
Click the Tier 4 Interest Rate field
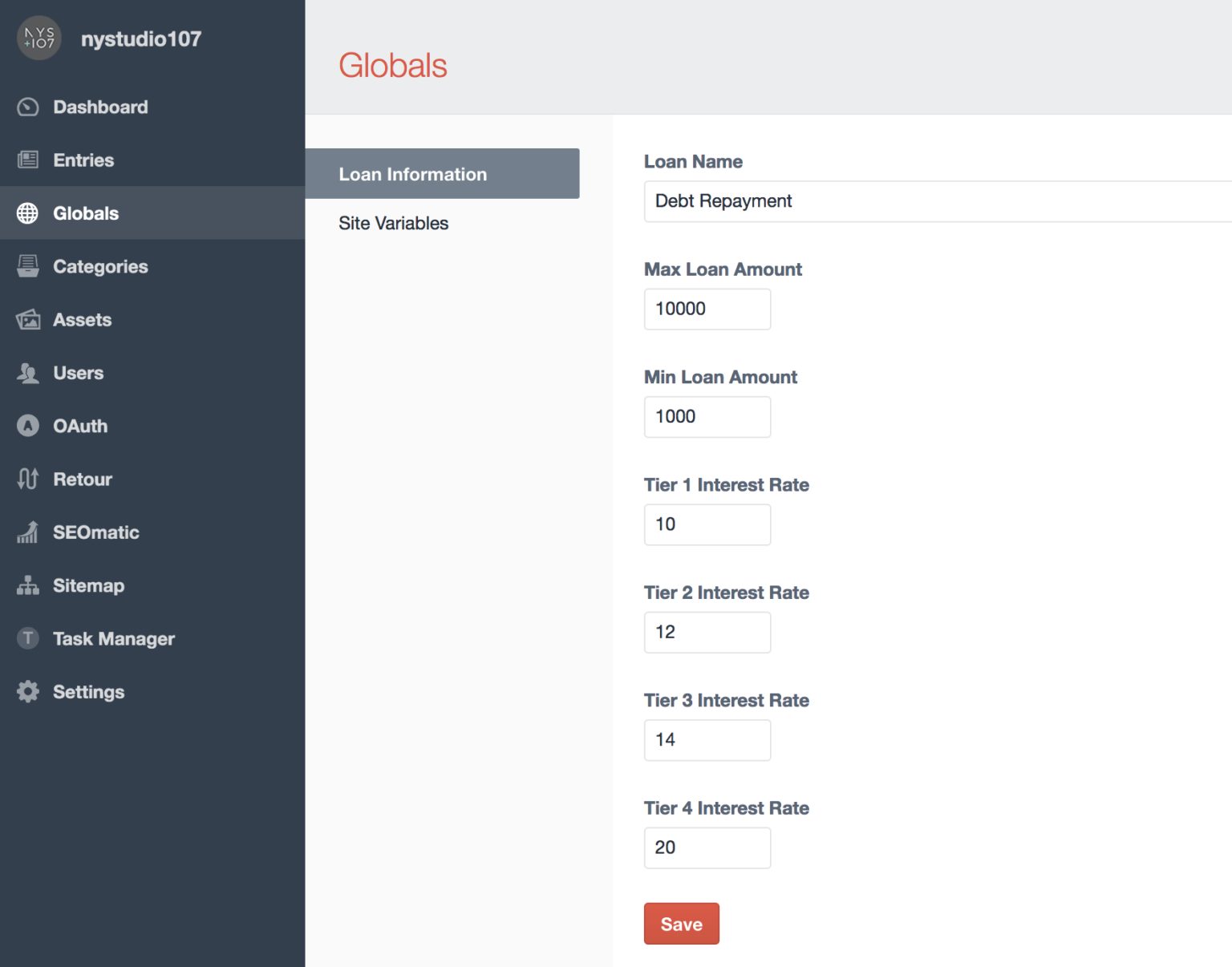pyautogui.click(x=707, y=848)
